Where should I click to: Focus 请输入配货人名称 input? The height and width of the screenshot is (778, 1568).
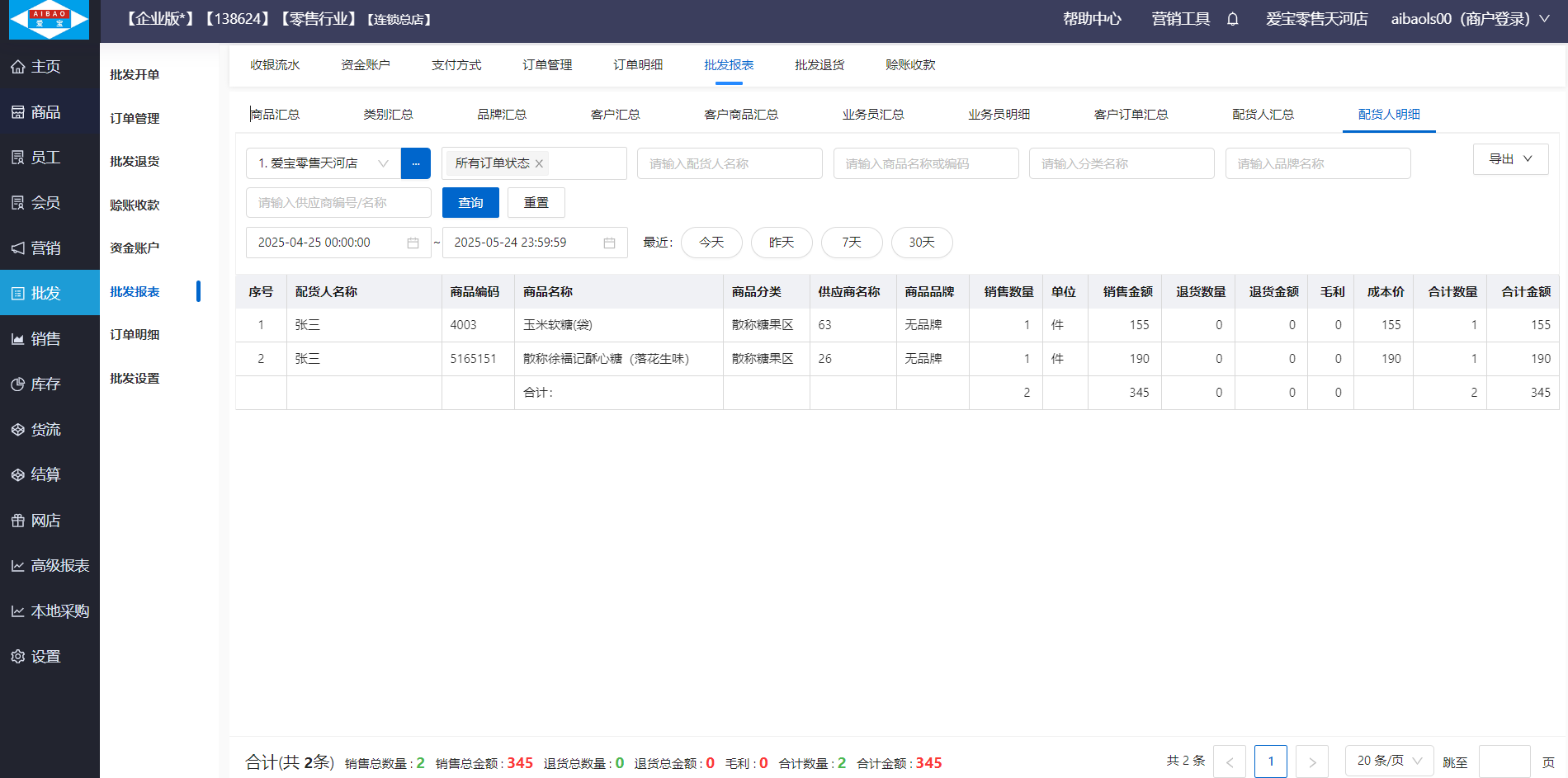730,163
